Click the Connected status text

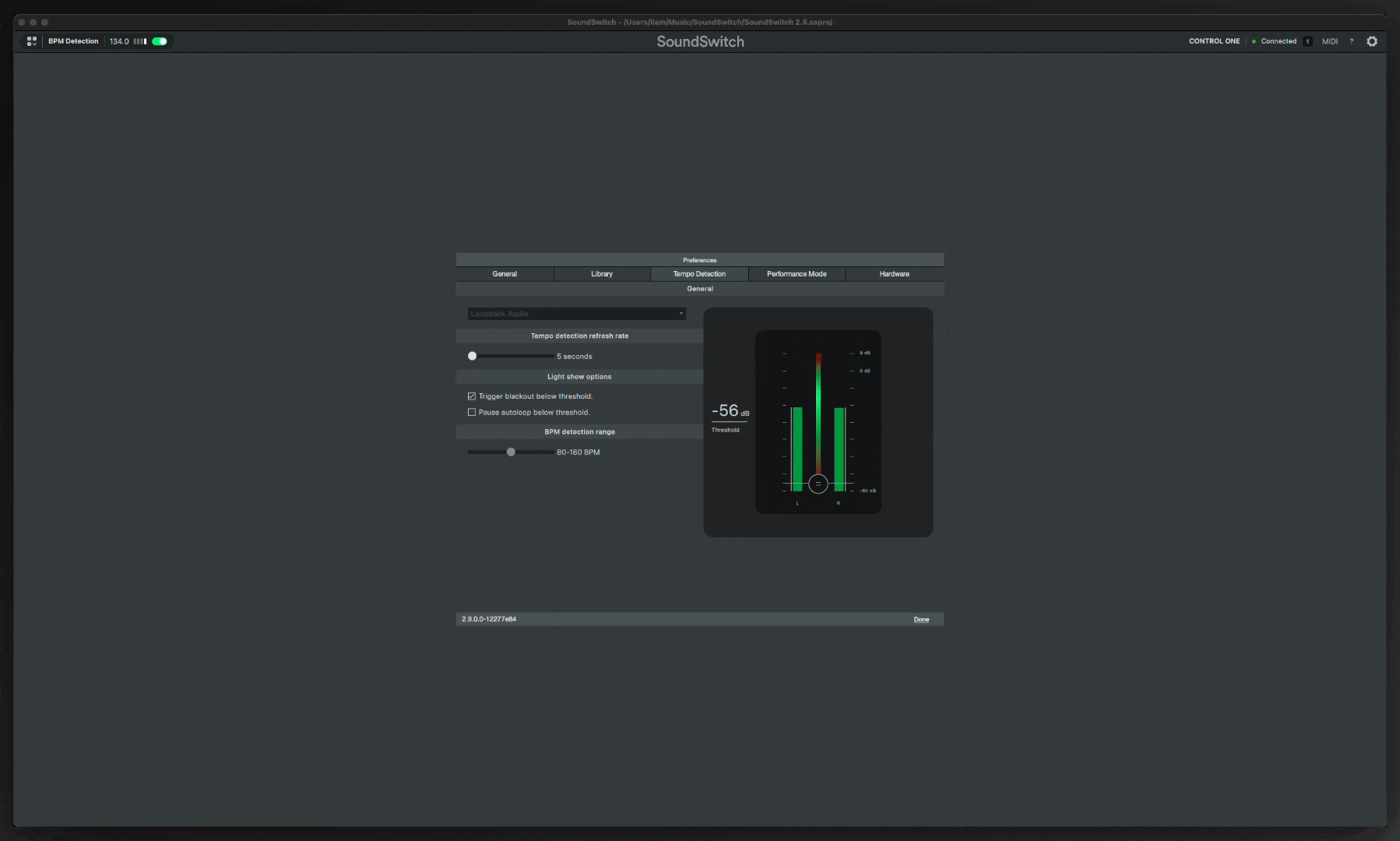tap(1279, 41)
